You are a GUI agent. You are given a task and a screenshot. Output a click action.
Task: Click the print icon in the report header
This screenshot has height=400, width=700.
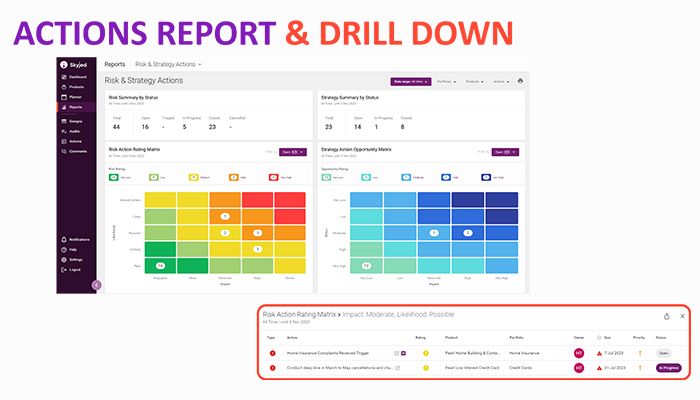coord(520,80)
